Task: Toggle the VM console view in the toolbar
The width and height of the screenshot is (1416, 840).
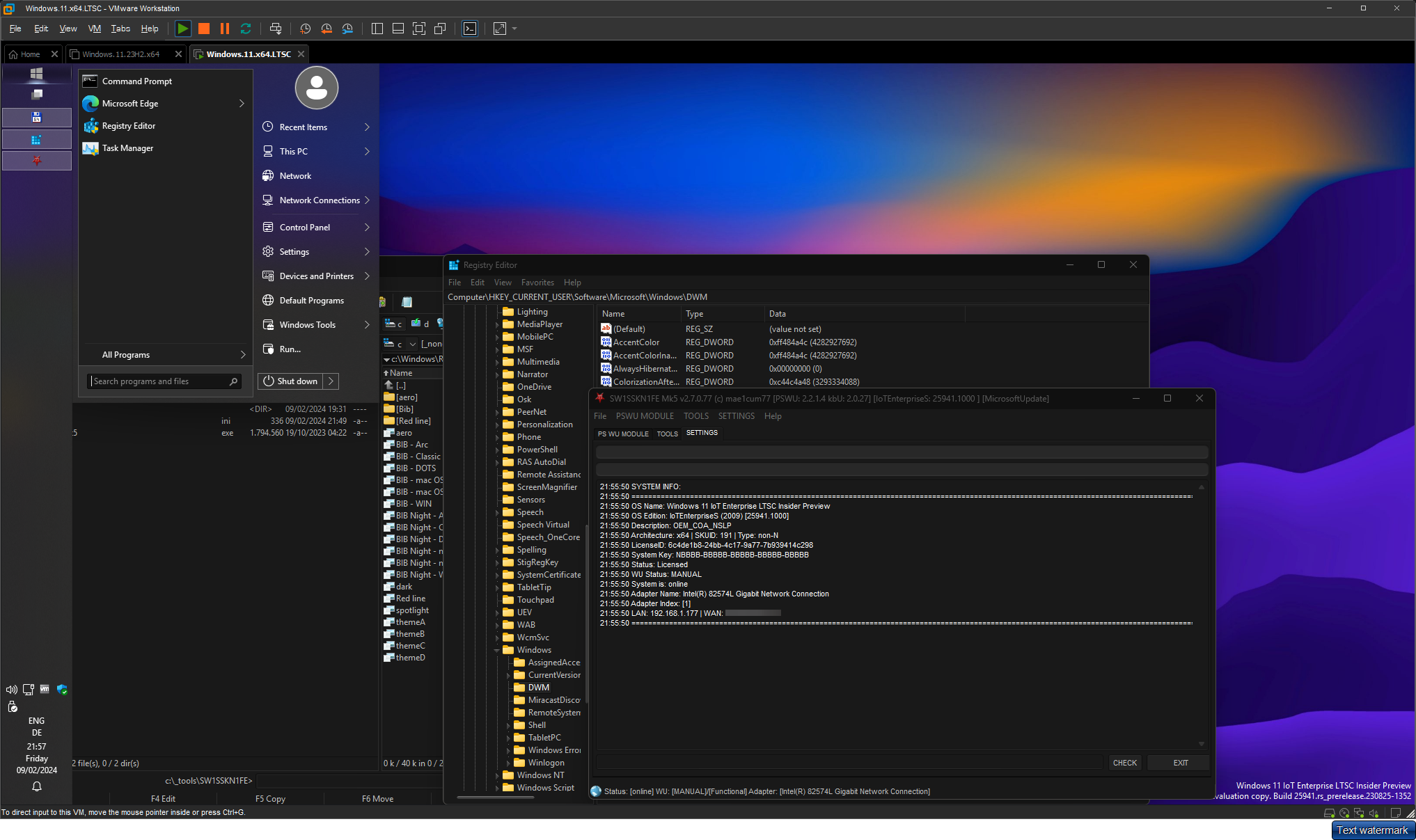Action: coord(398,29)
